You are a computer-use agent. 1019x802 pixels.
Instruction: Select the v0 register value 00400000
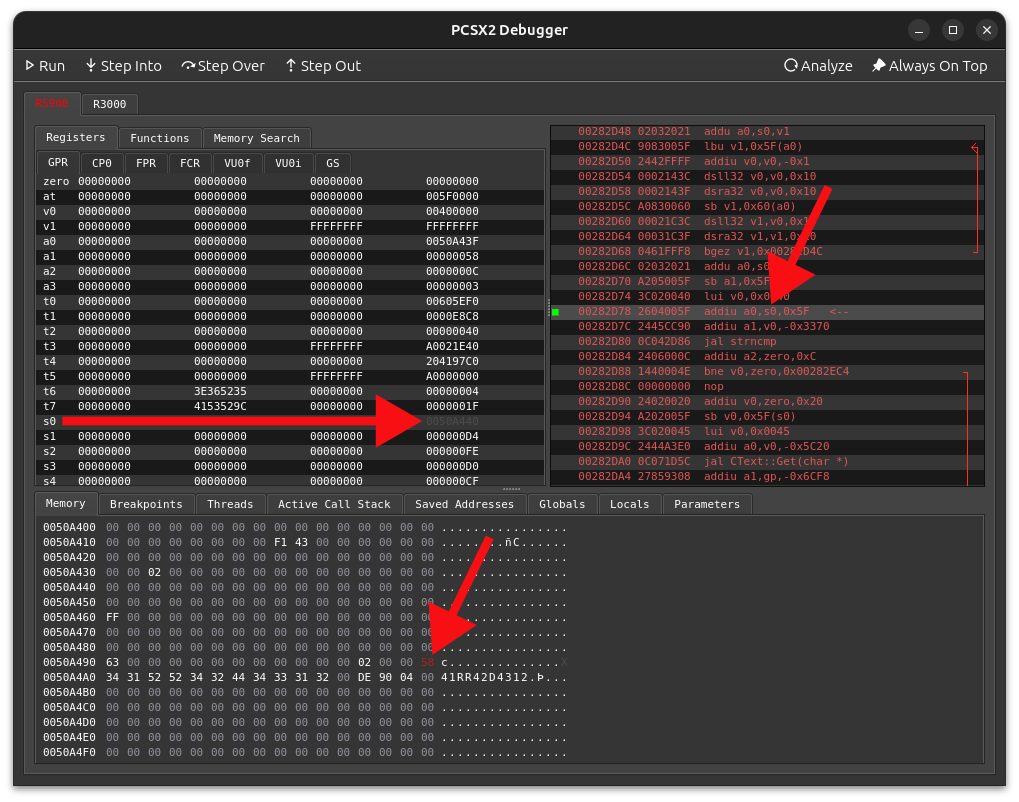click(x=452, y=211)
